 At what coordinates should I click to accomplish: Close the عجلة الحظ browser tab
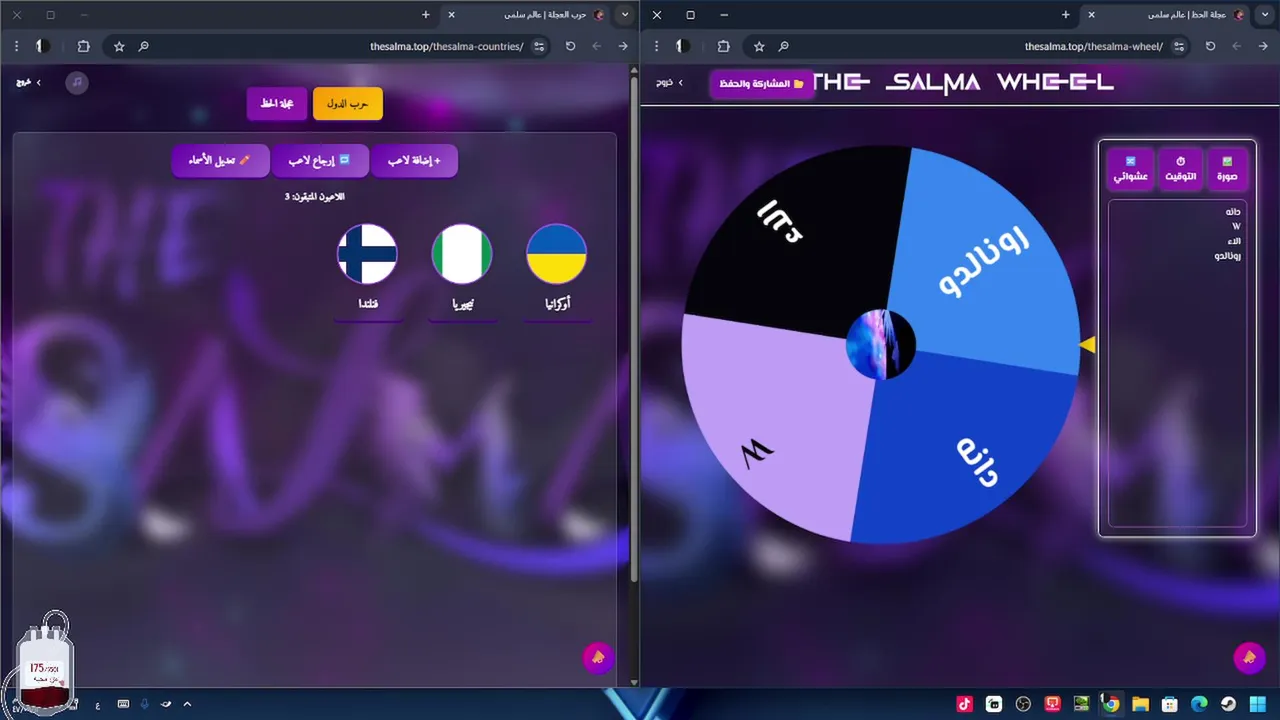pos(1091,15)
